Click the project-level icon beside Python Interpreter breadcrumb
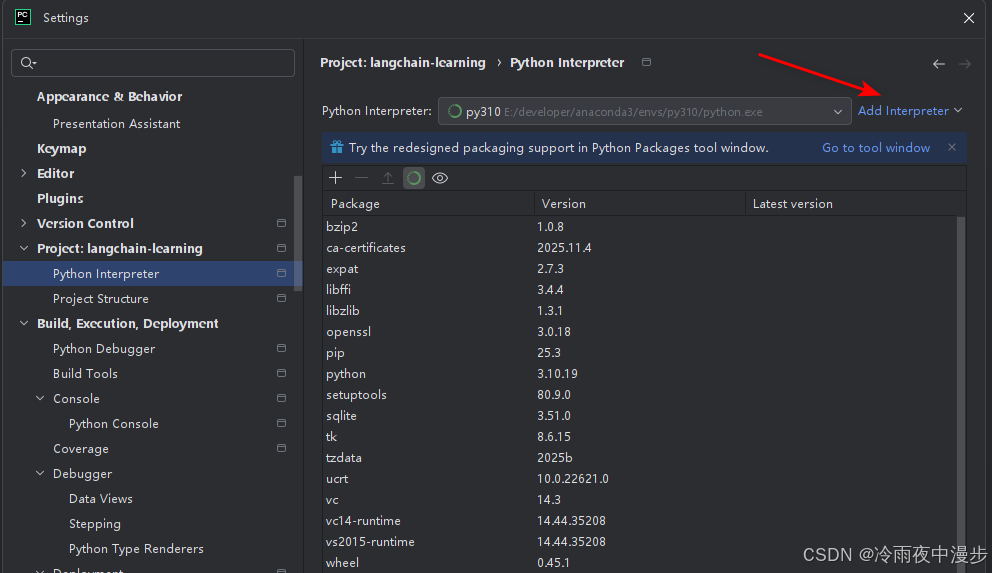 tap(646, 62)
